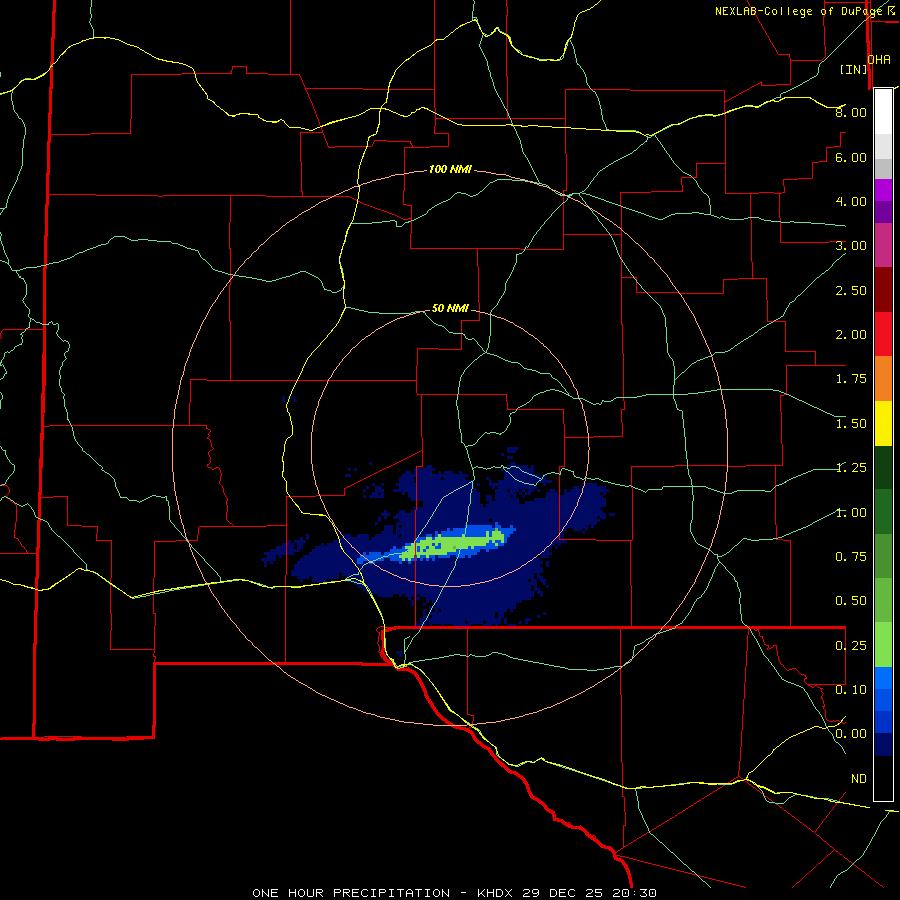Pick the light green swatch above 0.25

(x=883, y=645)
